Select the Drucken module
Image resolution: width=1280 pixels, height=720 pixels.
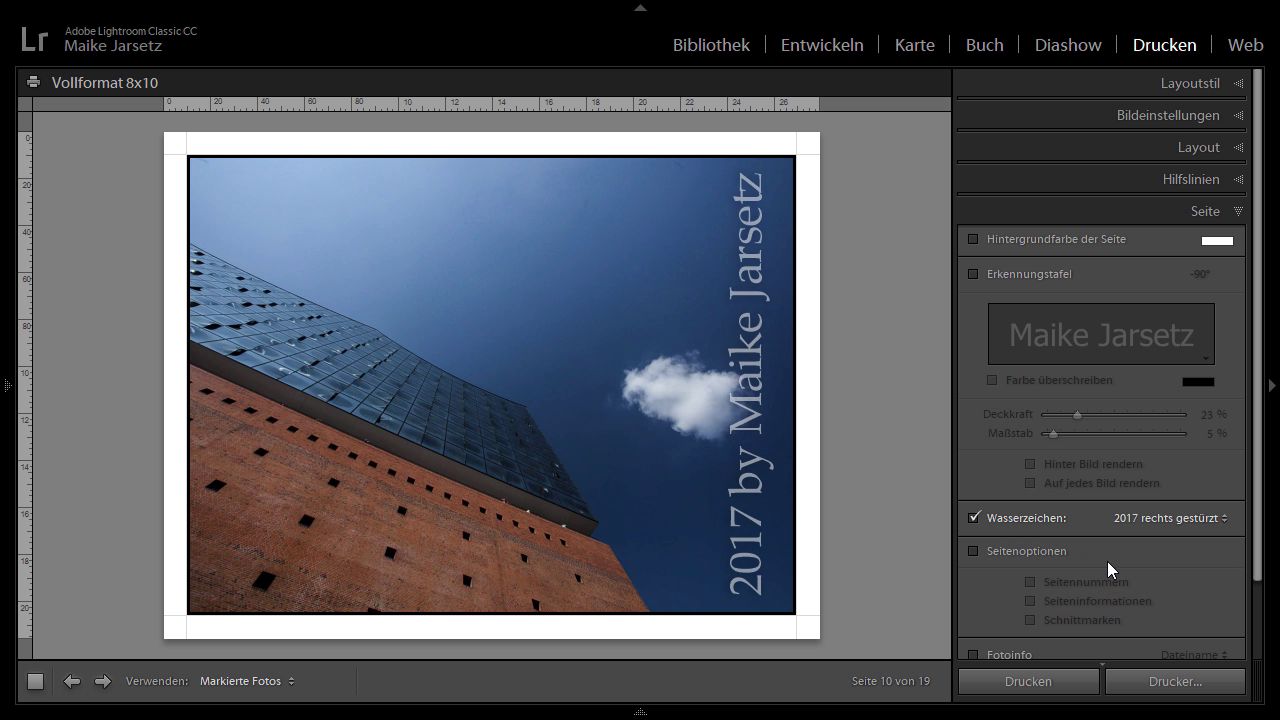coord(1164,45)
